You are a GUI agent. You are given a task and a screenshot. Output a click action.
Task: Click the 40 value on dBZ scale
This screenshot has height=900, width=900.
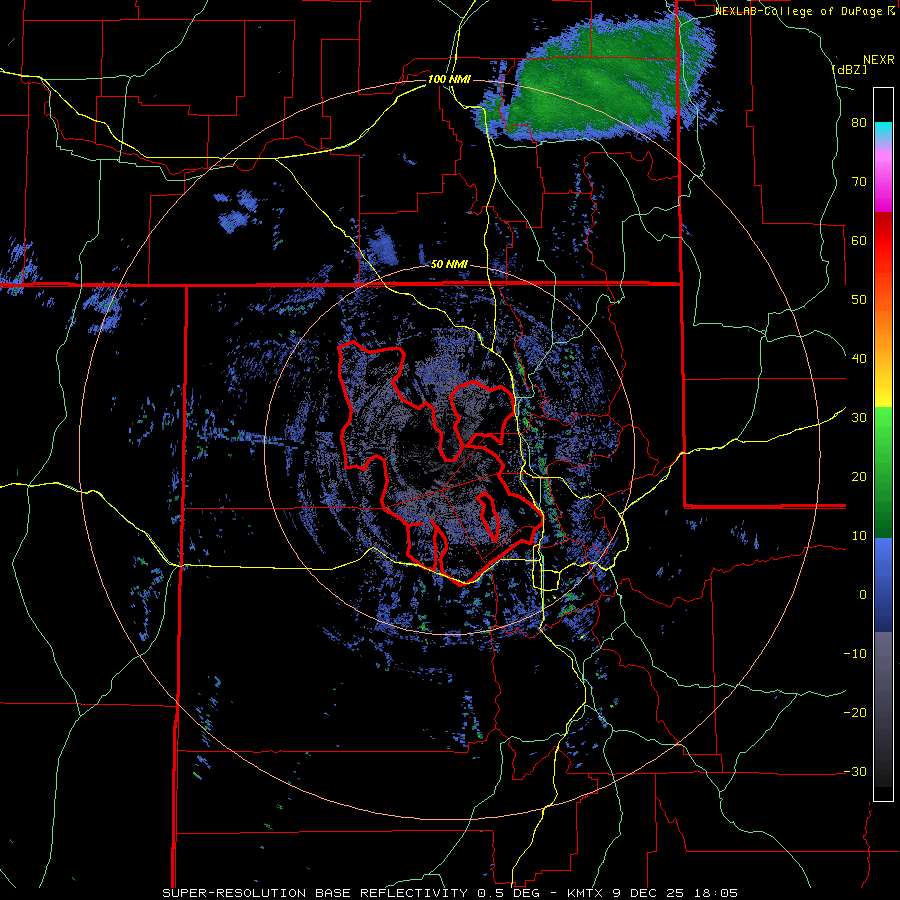click(x=859, y=359)
